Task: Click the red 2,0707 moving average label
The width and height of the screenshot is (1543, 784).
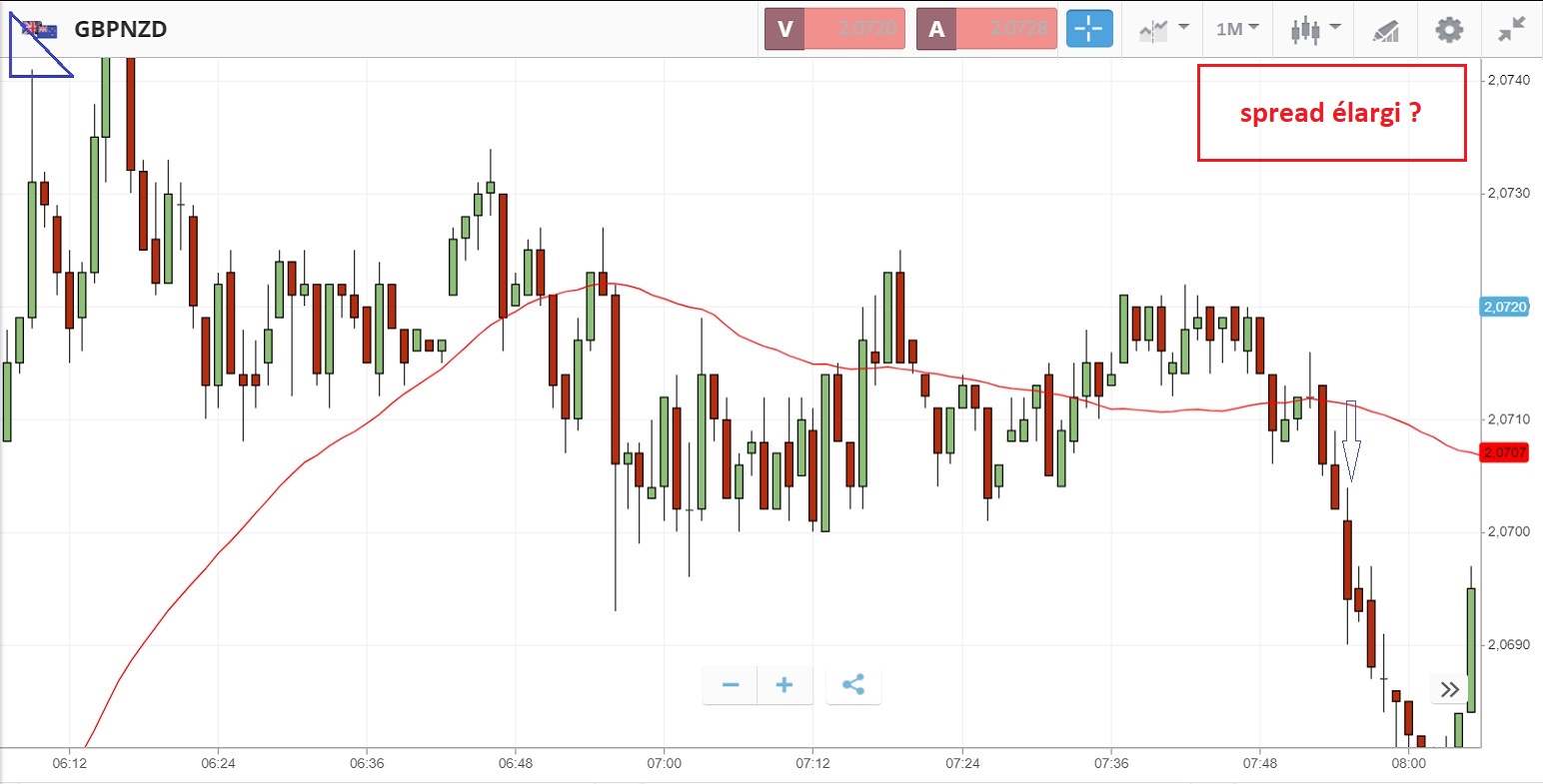Action: pos(1504,452)
